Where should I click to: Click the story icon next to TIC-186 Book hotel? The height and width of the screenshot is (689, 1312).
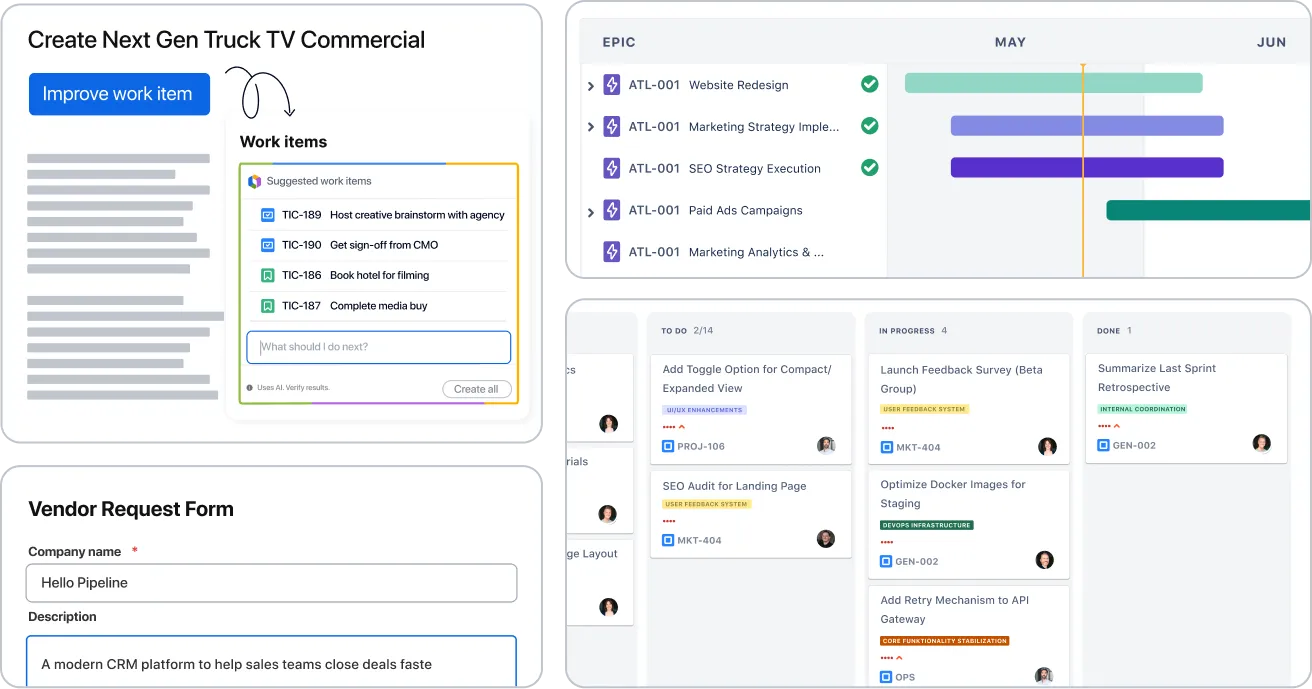click(266, 275)
